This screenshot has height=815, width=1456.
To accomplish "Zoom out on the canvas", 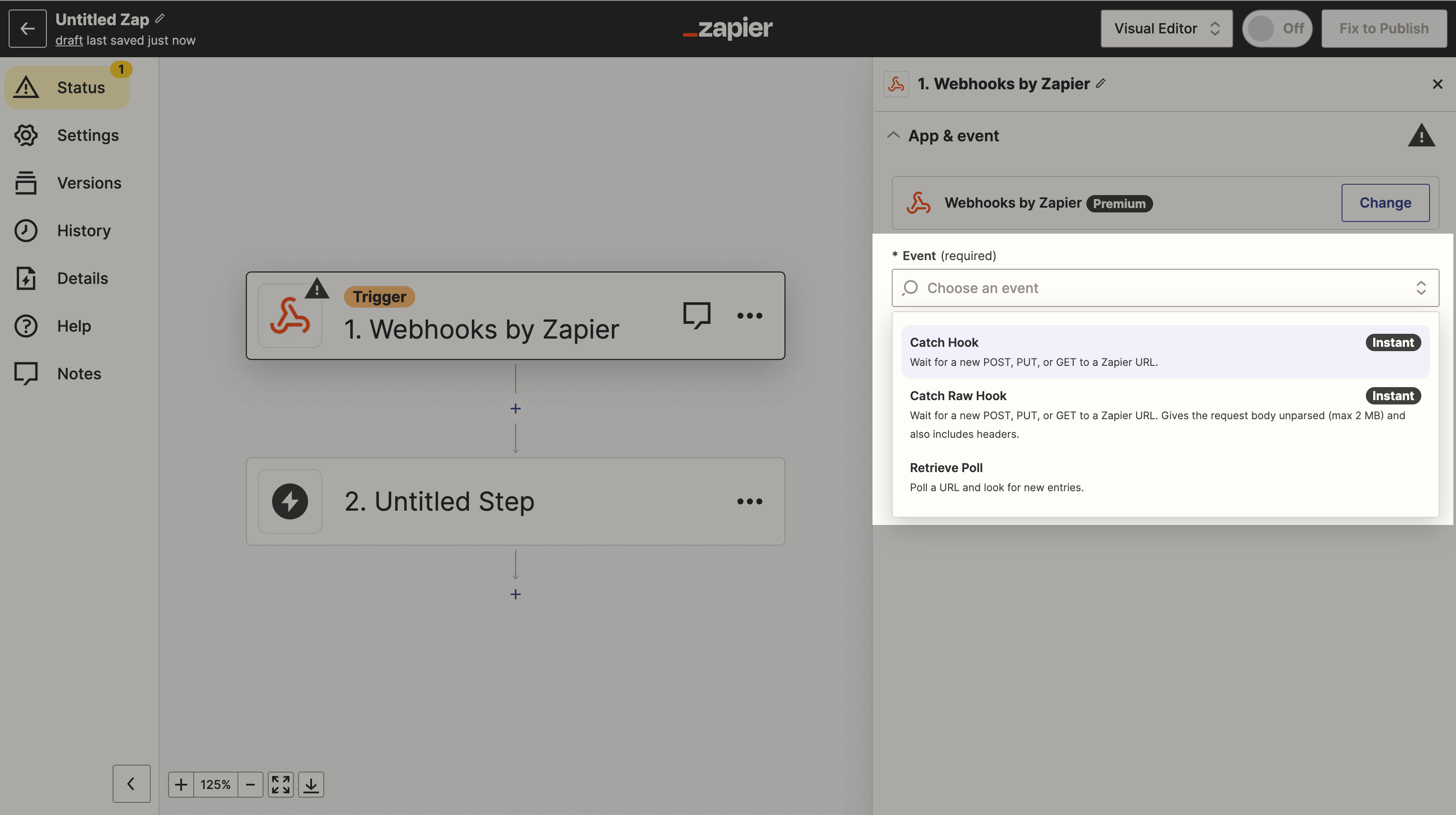I will [250, 785].
